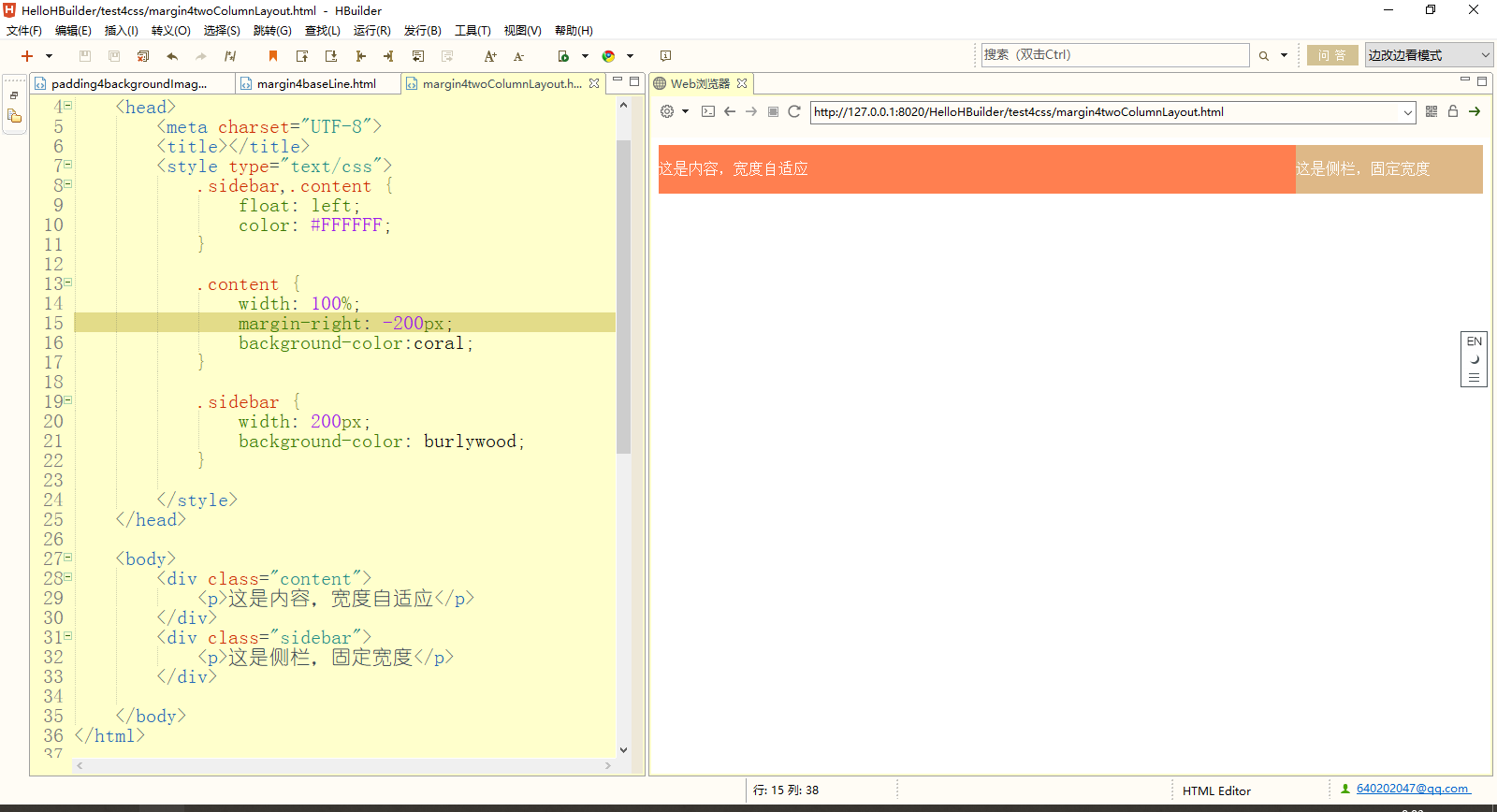This screenshot has width=1497, height=812.
Task: Open dropdown beside the Chrome icon
Action: click(x=630, y=56)
